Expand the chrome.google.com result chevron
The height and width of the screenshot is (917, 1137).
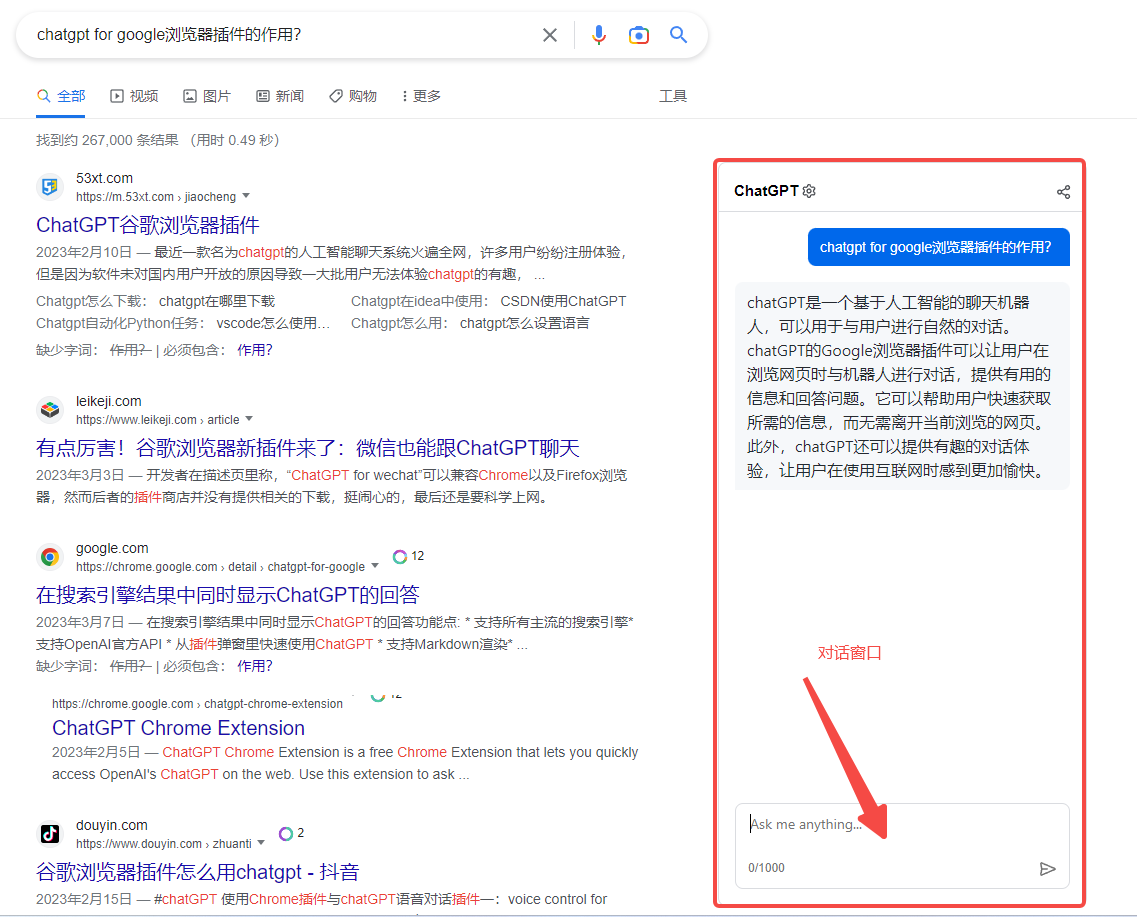(375, 566)
